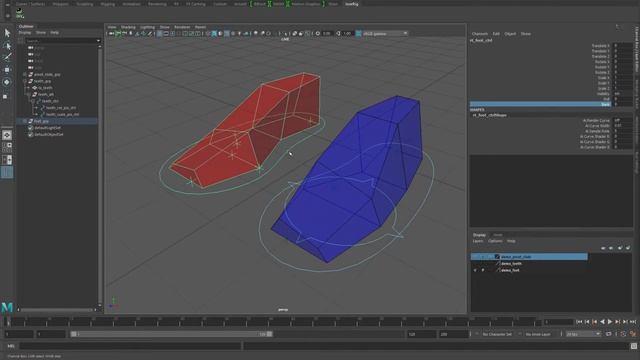Open viewport Shading menu
This screenshot has width=640, height=360.
(x=128, y=27)
